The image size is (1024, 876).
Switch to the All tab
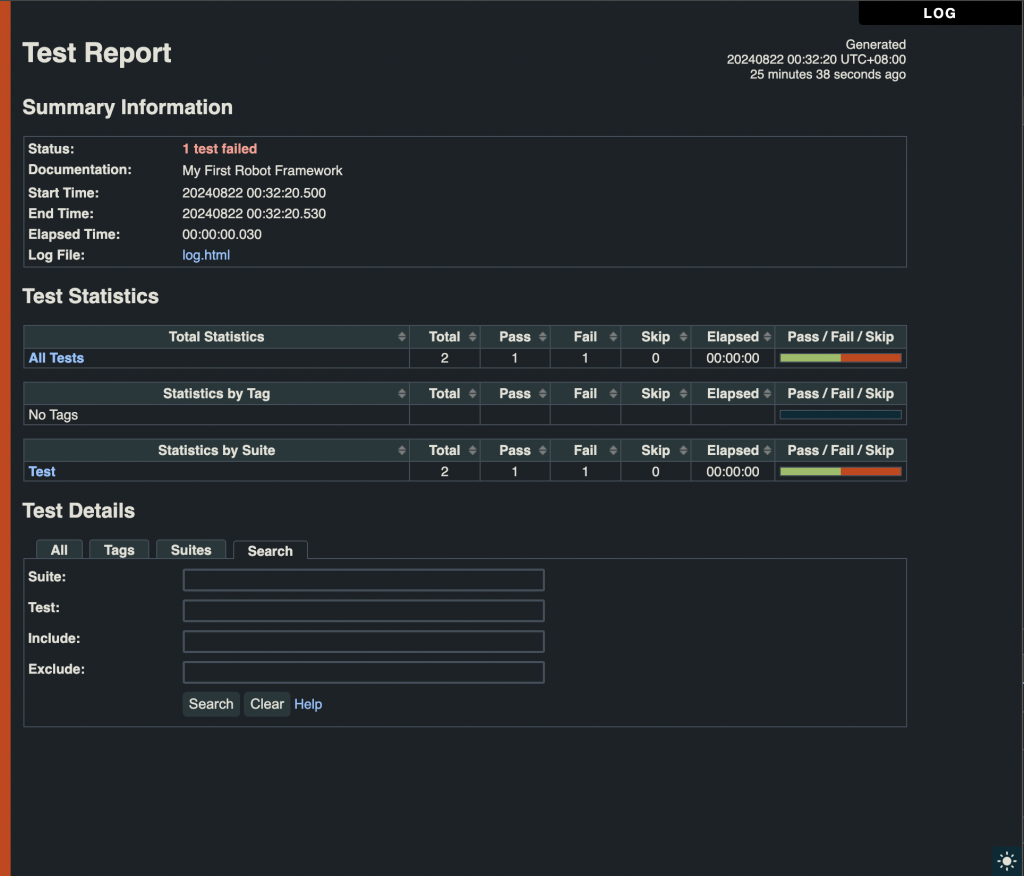pyautogui.click(x=59, y=550)
